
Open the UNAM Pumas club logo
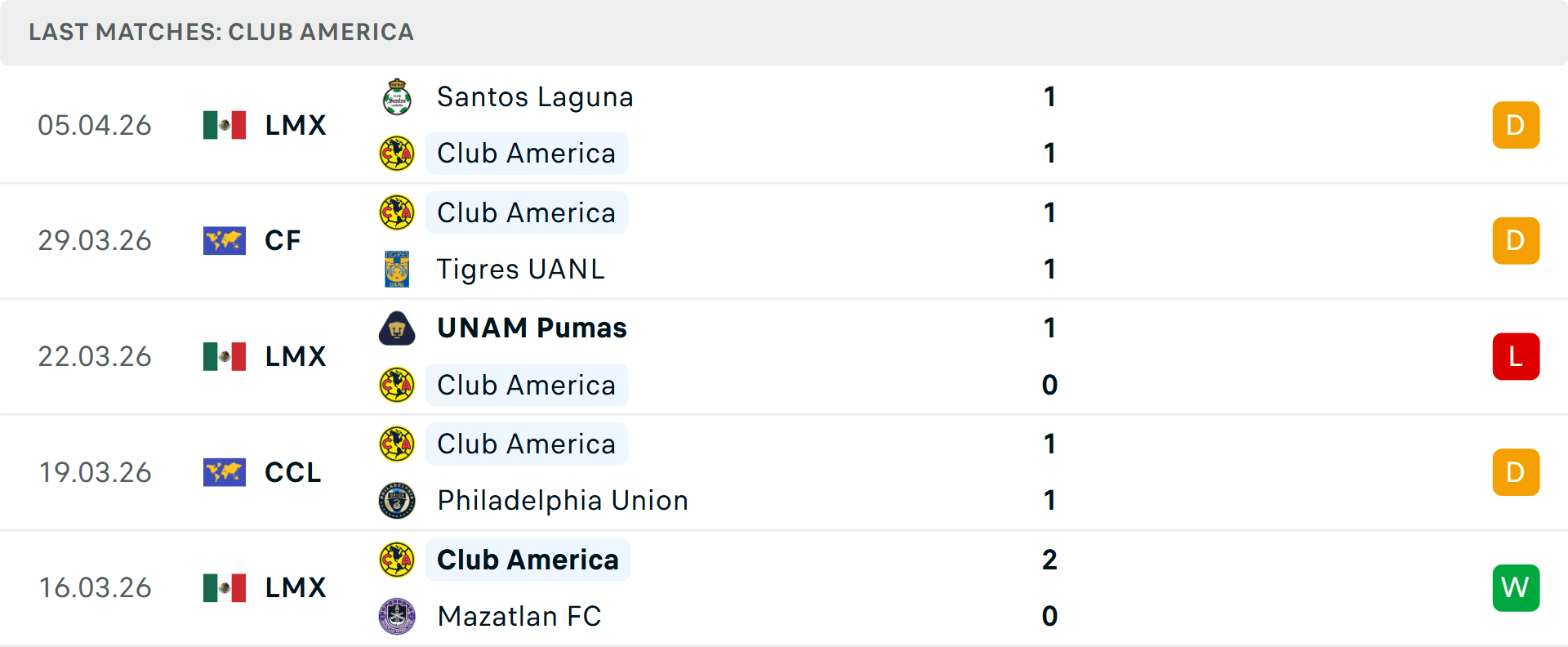pyautogui.click(x=398, y=328)
